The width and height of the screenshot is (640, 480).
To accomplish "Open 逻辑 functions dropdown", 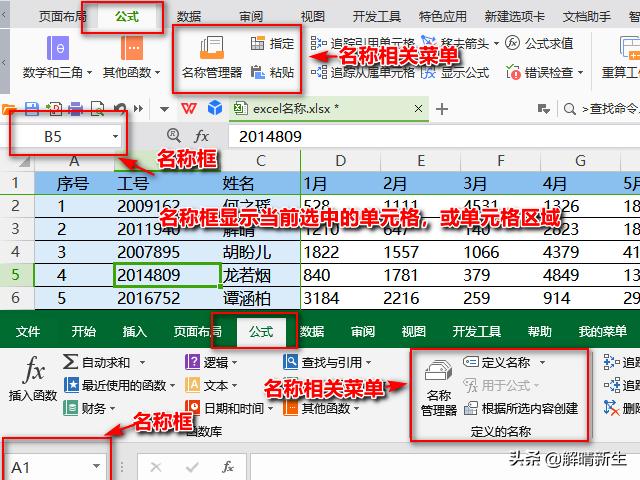I will point(234,362).
